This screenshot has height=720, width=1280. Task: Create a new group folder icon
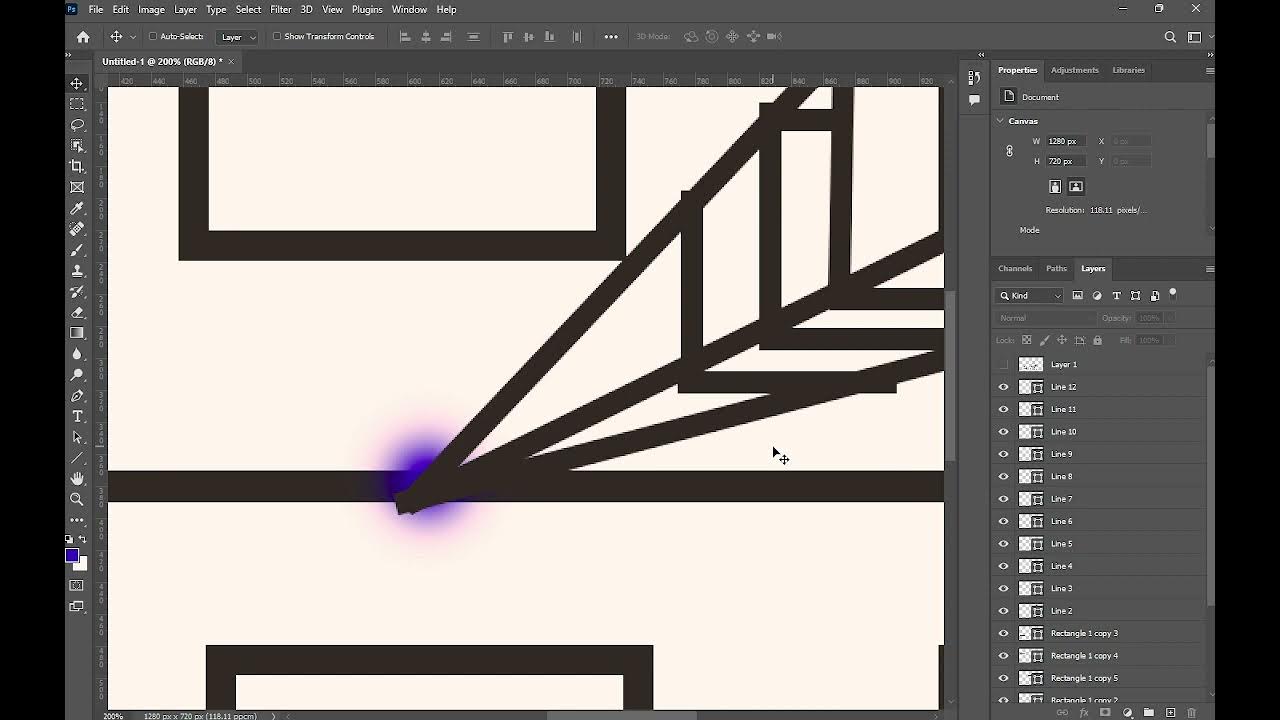click(x=1148, y=713)
